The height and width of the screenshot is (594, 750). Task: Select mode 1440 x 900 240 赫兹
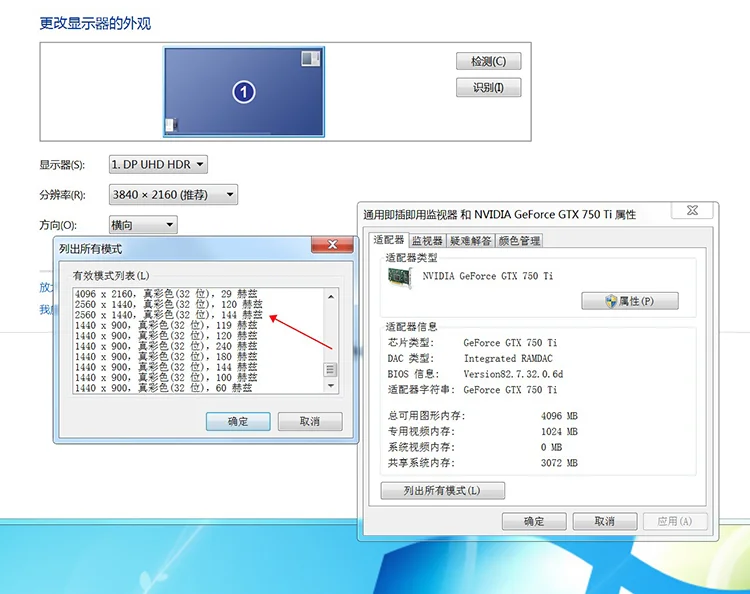click(x=166, y=346)
